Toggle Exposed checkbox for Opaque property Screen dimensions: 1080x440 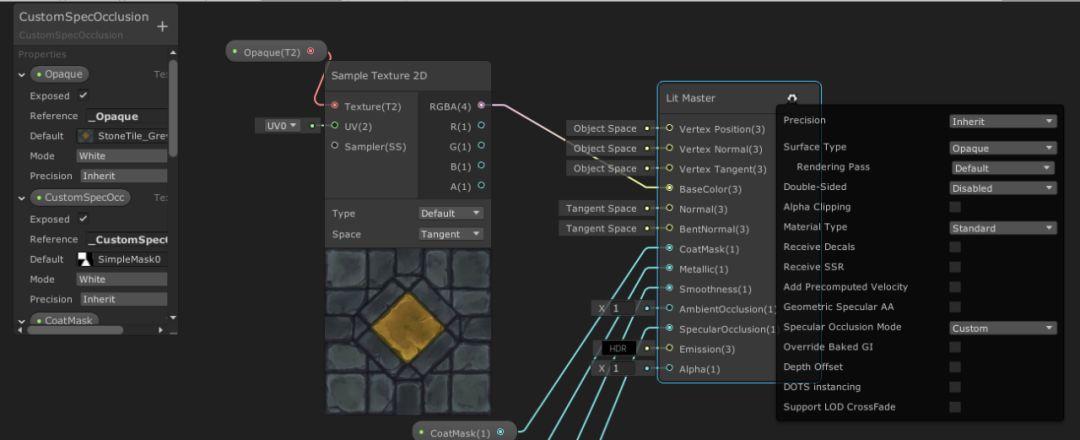coord(83,95)
